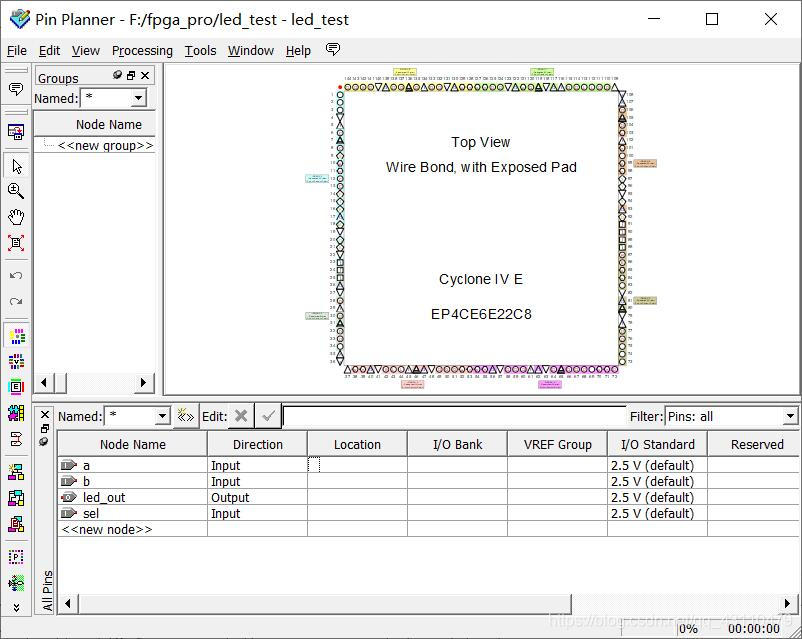Click the Edit cancel X button
Image resolution: width=802 pixels, height=639 pixels.
click(241, 416)
